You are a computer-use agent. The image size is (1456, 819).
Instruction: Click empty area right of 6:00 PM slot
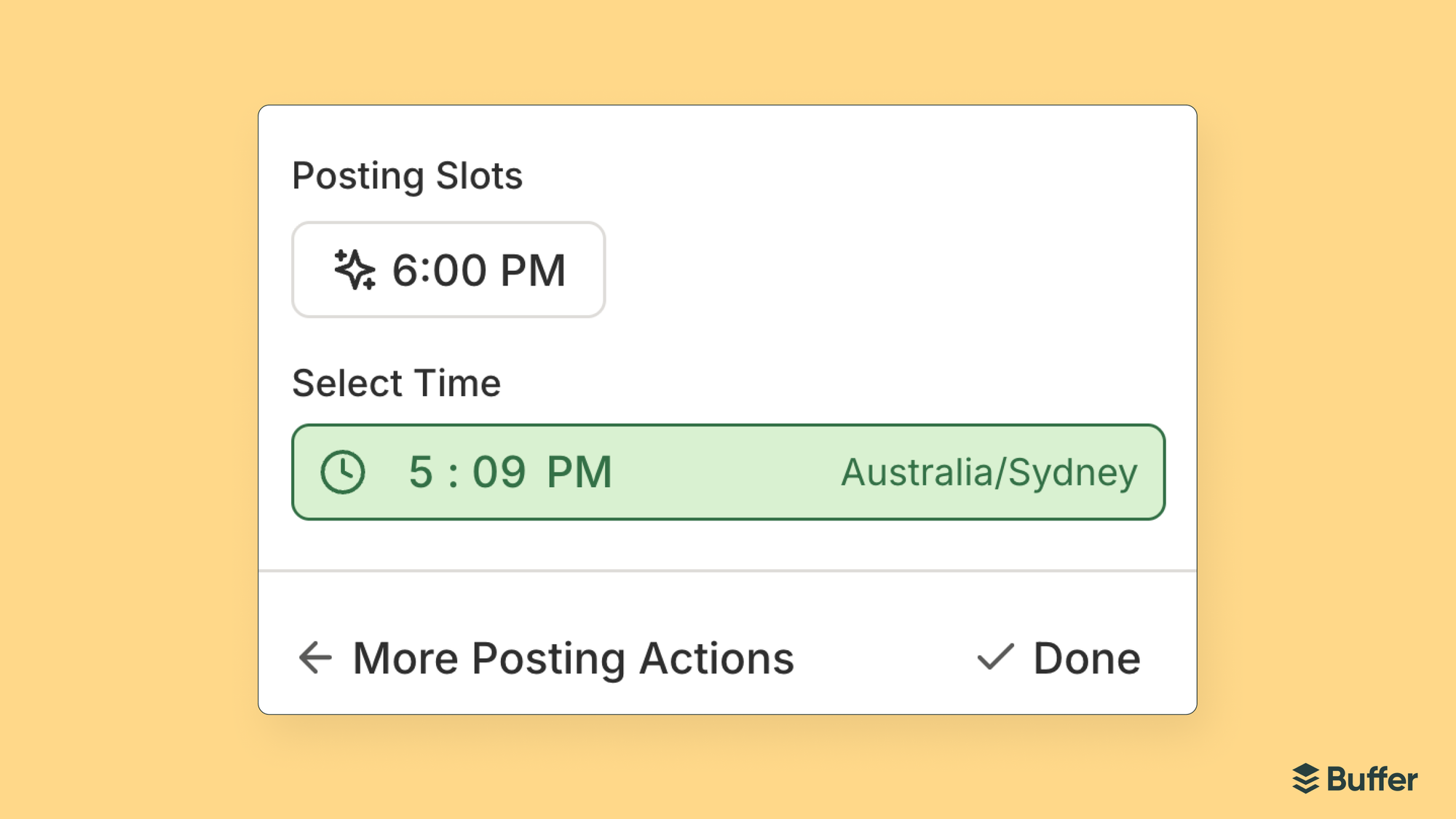874,270
